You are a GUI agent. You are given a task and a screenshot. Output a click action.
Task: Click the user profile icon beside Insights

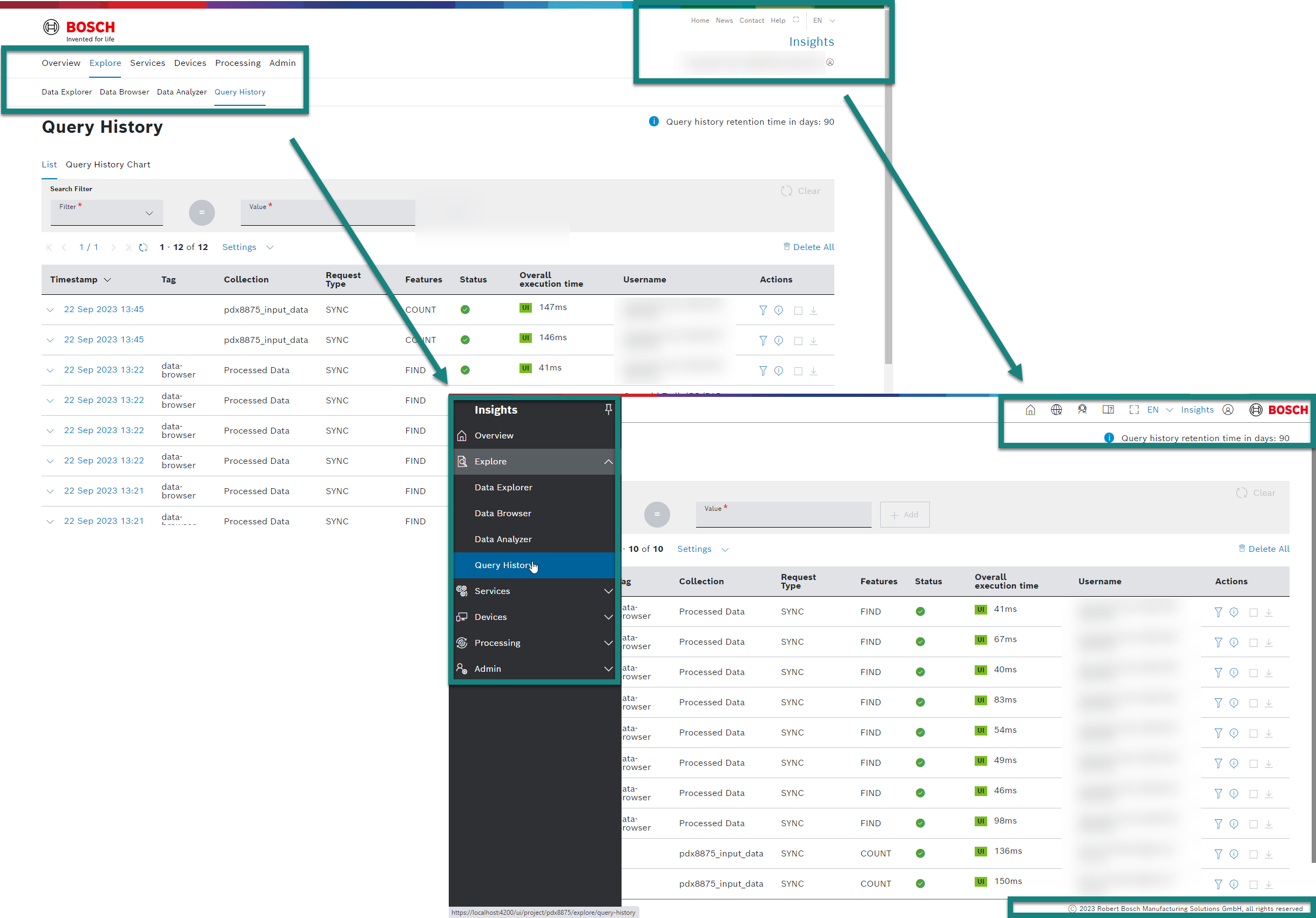[1228, 410]
